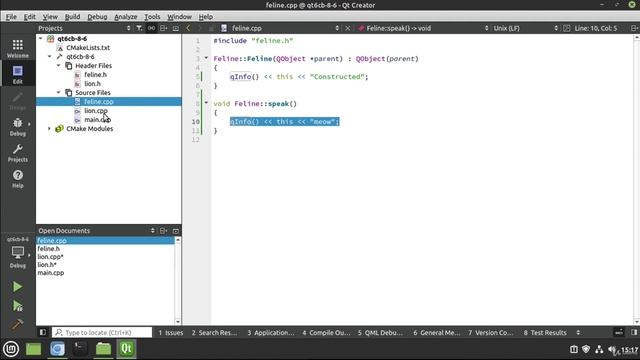Click the Qt Creator taskbar icon
The width and height of the screenshot is (640, 360).
(126, 349)
